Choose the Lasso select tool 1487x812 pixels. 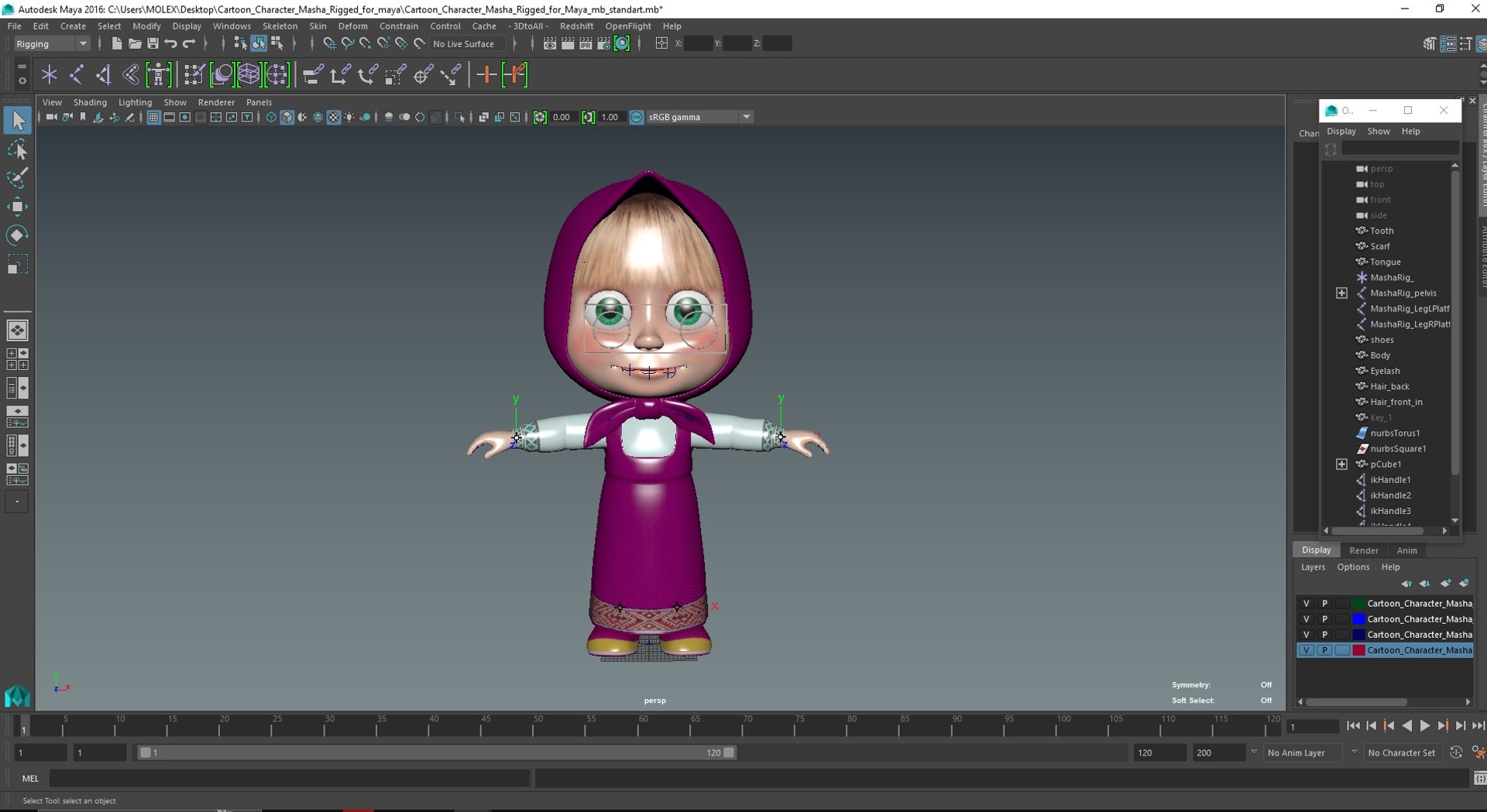(17, 149)
